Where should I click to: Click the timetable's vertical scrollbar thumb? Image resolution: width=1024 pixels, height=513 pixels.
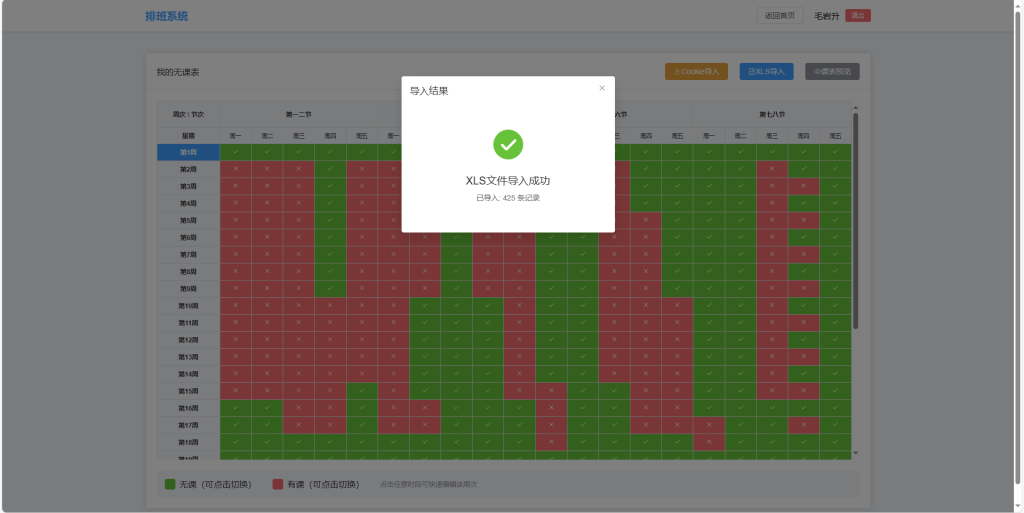[x=855, y=220]
